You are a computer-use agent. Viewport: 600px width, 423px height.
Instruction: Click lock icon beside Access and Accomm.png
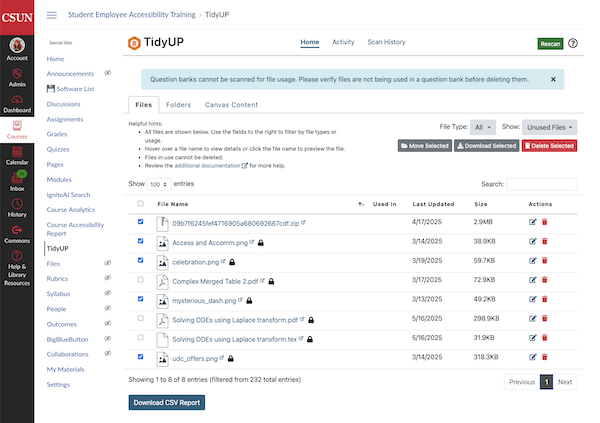[x=261, y=243]
